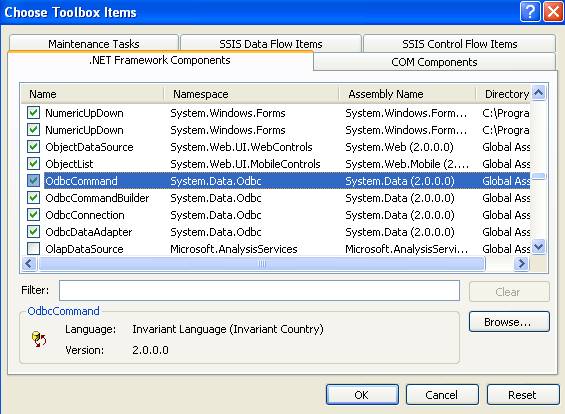Sort by Assembly Name column header
The width and height of the screenshot is (565, 414).
click(407, 94)
